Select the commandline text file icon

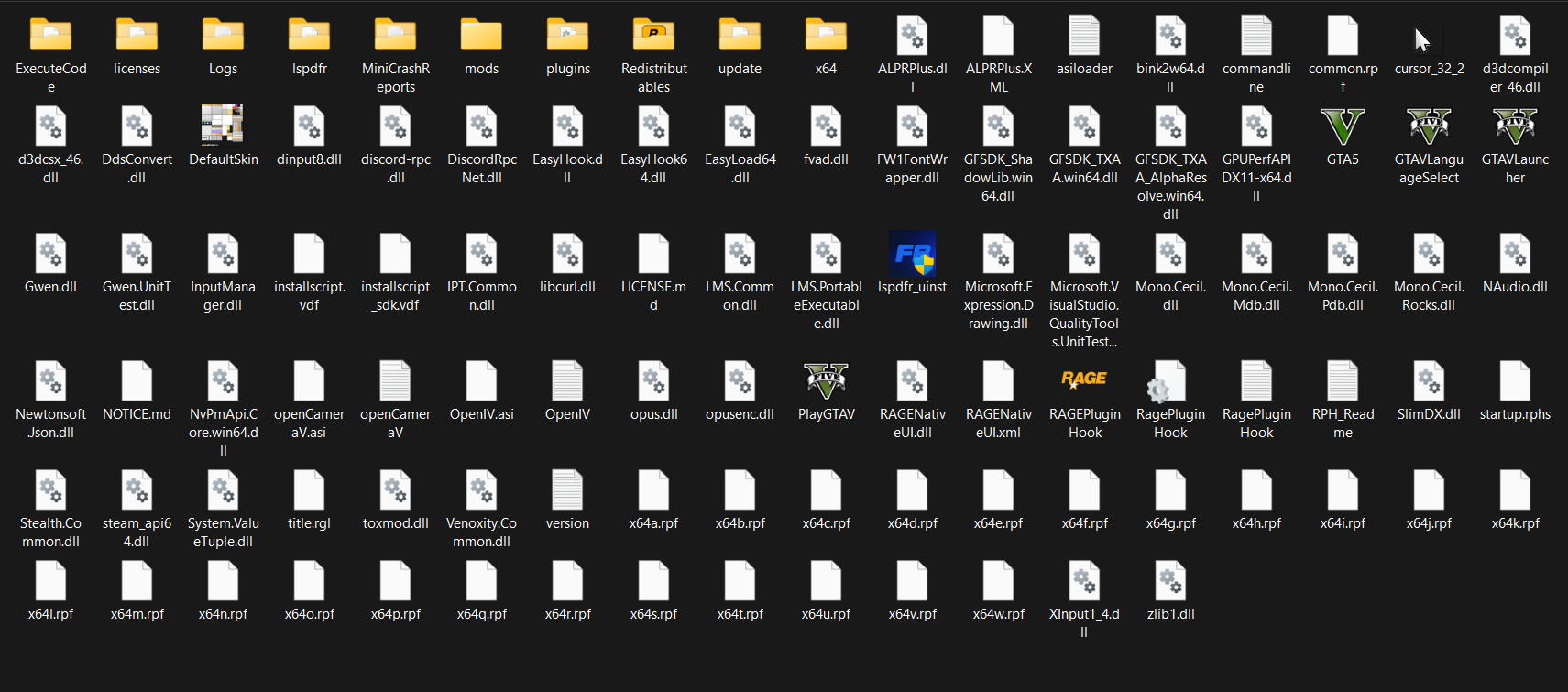click(1257, 36)
